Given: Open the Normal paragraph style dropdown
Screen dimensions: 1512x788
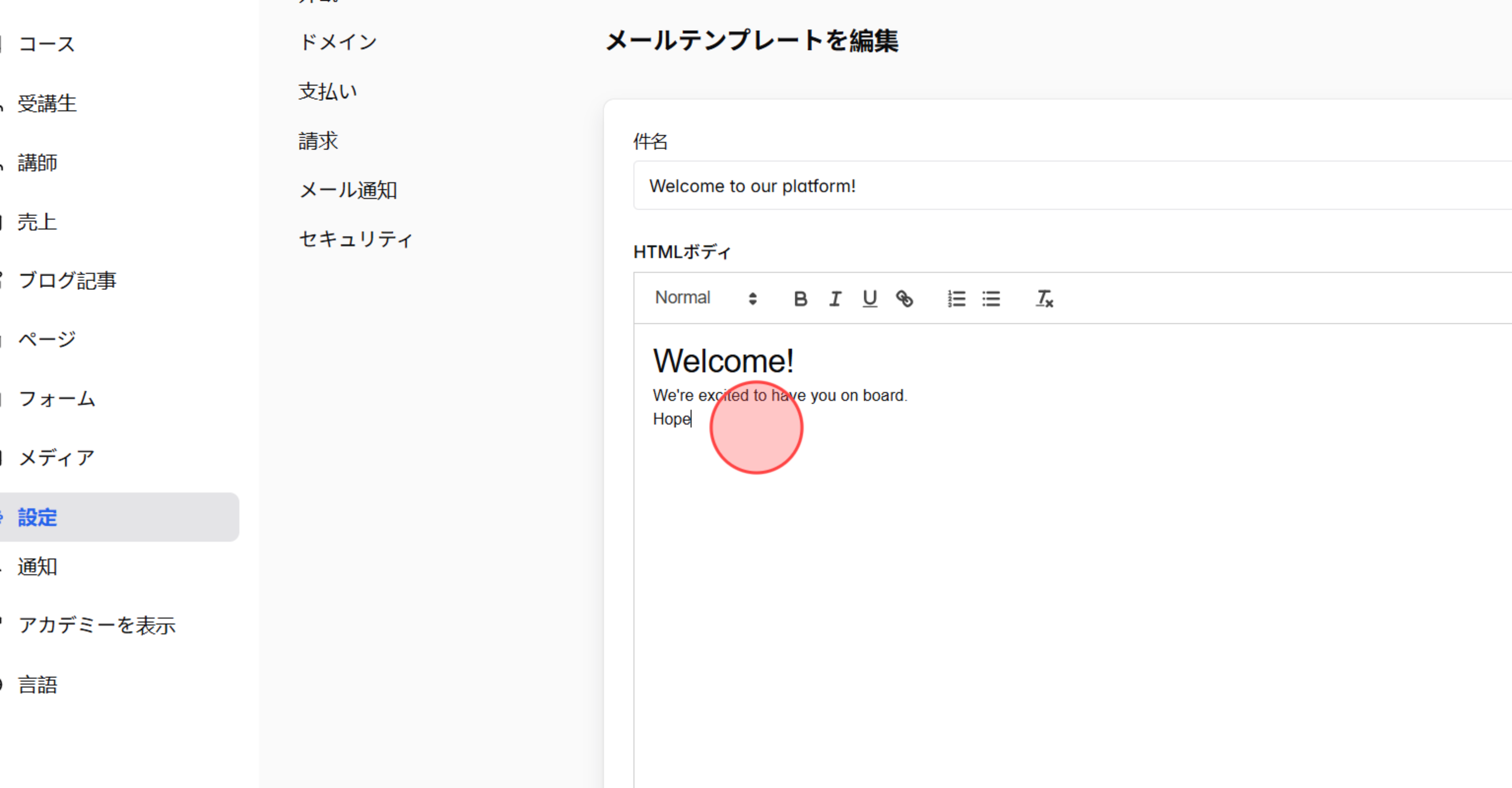Looking at the screenshot, I should [x=683, y=297].
